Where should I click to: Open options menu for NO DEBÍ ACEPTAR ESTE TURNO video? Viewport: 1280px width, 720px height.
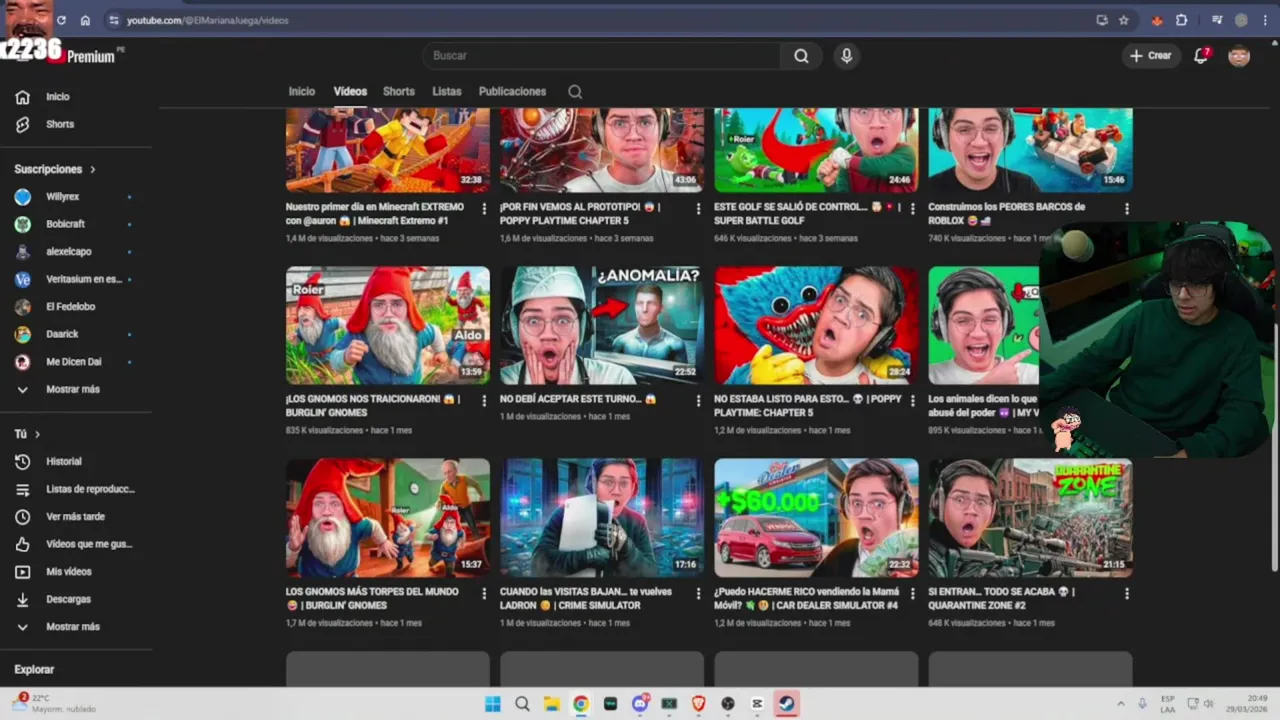(x=698, y=401)
